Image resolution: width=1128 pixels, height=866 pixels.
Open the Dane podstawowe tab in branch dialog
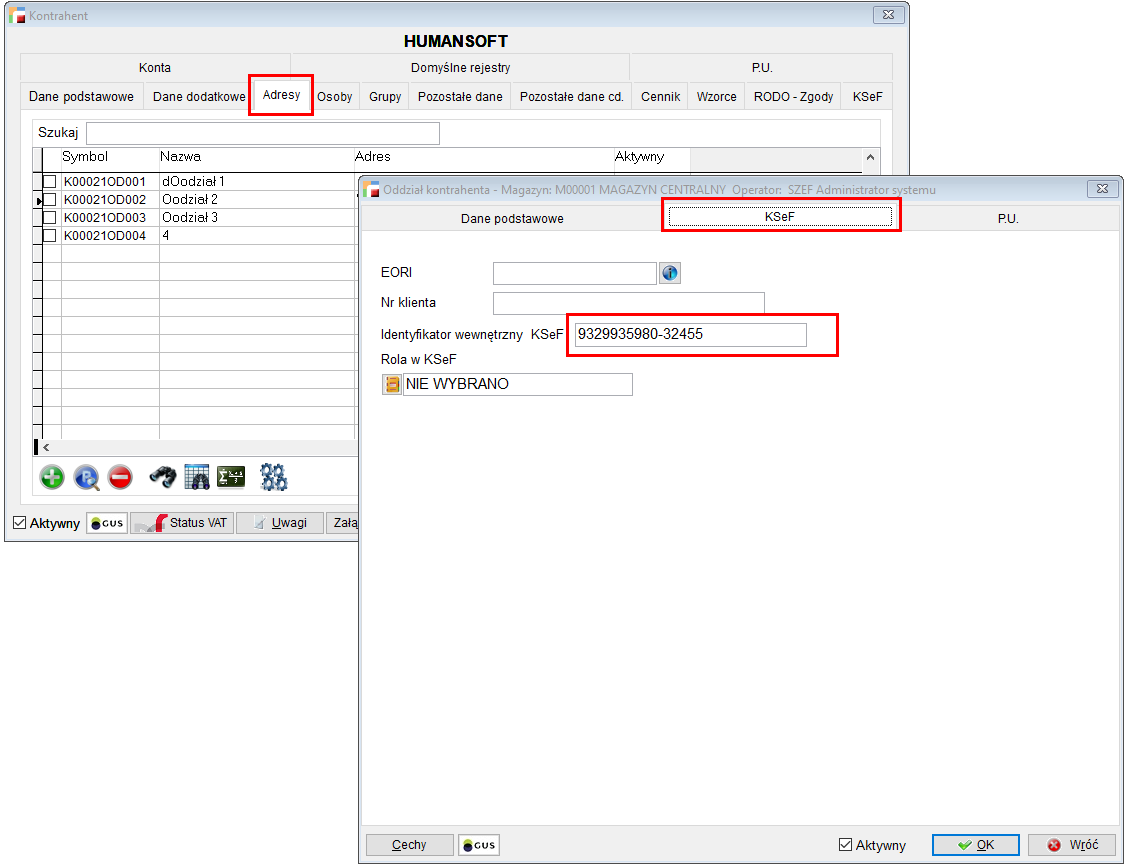[x=512, y=218]
